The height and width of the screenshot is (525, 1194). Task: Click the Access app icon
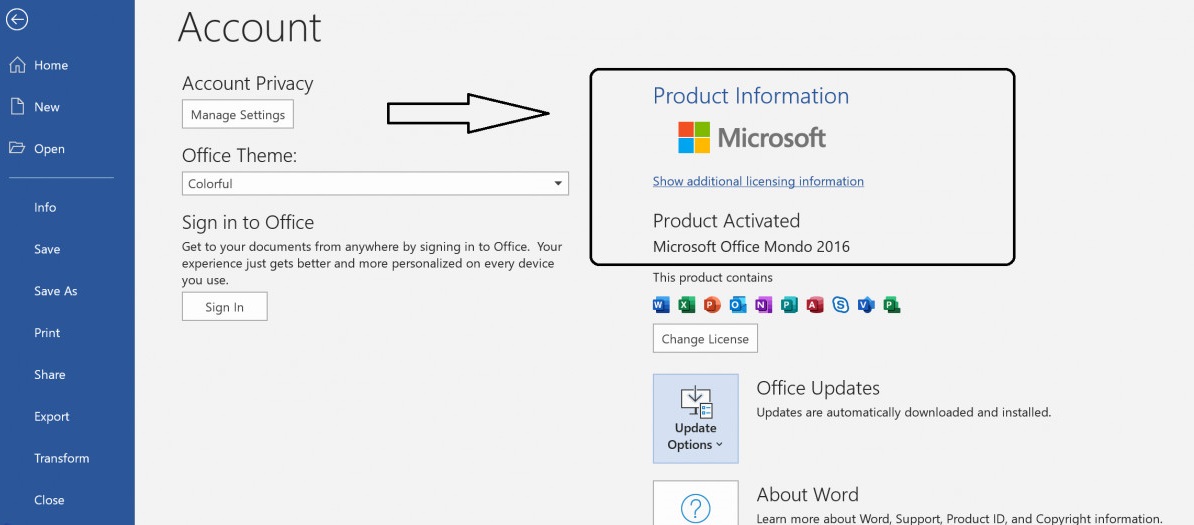[815, 305]
